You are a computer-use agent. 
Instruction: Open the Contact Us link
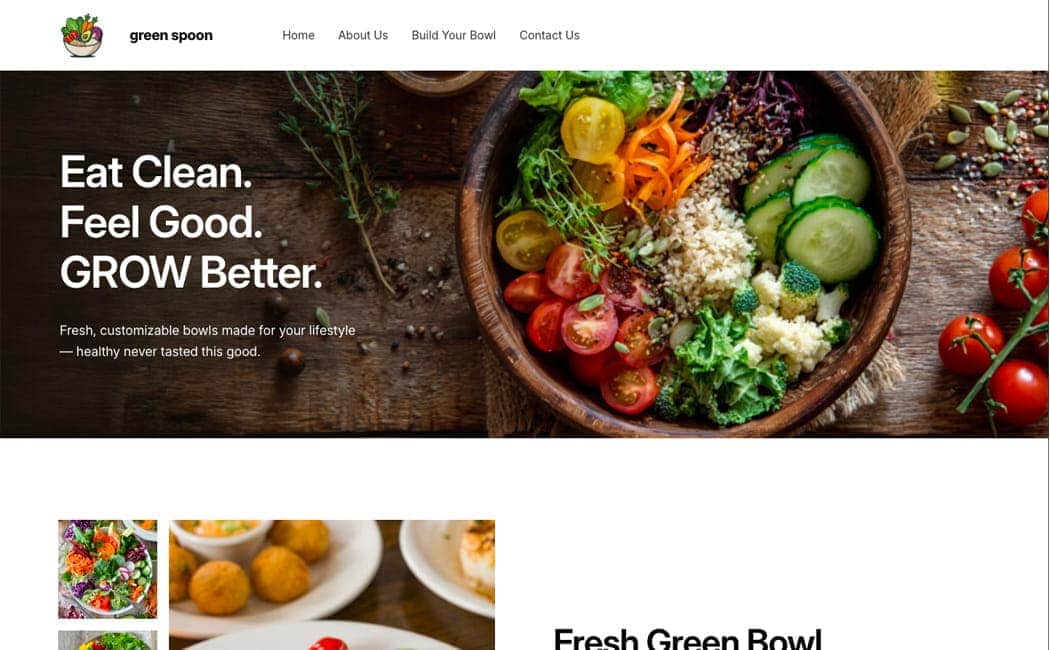point(549,35)
